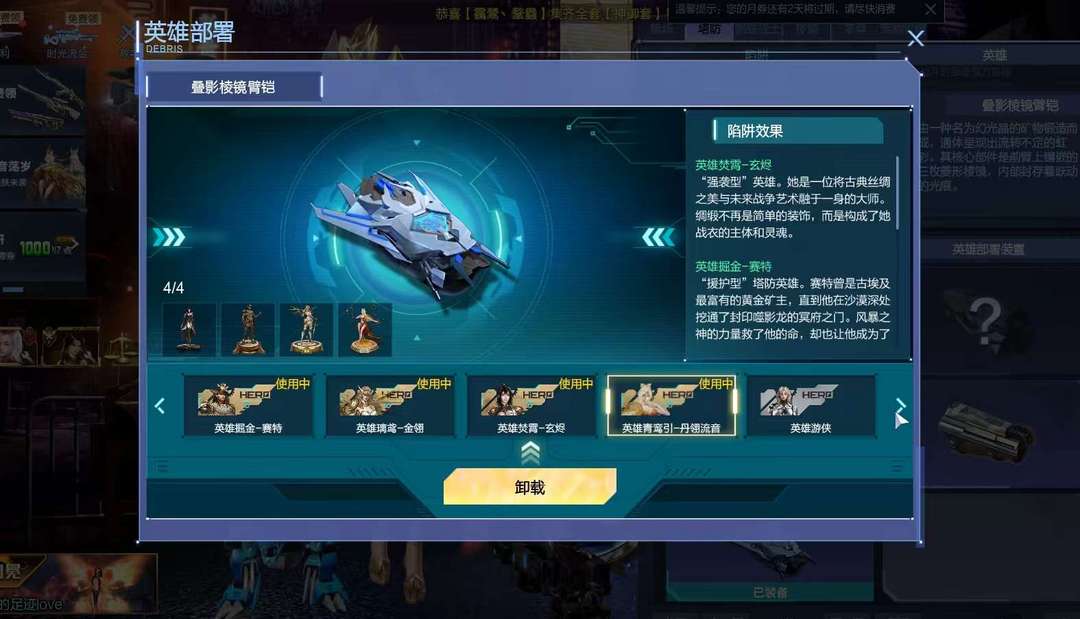Select the 英雄焚霄-玄烬 hero card
The width and height of the screenshot is (1080, 619).
[x=531, y=406]
